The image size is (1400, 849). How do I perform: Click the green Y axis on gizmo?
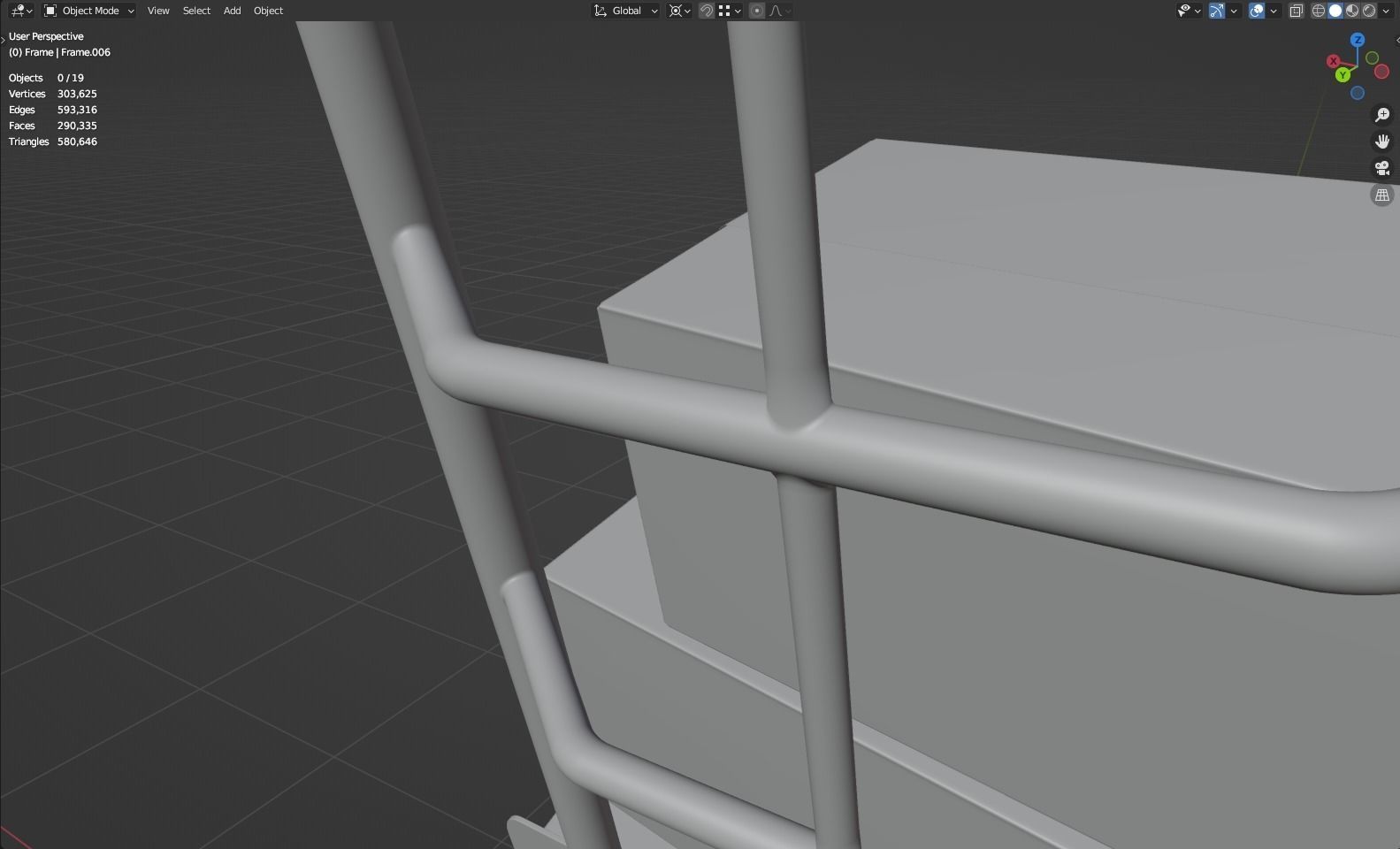click(x=1343, y=75)
